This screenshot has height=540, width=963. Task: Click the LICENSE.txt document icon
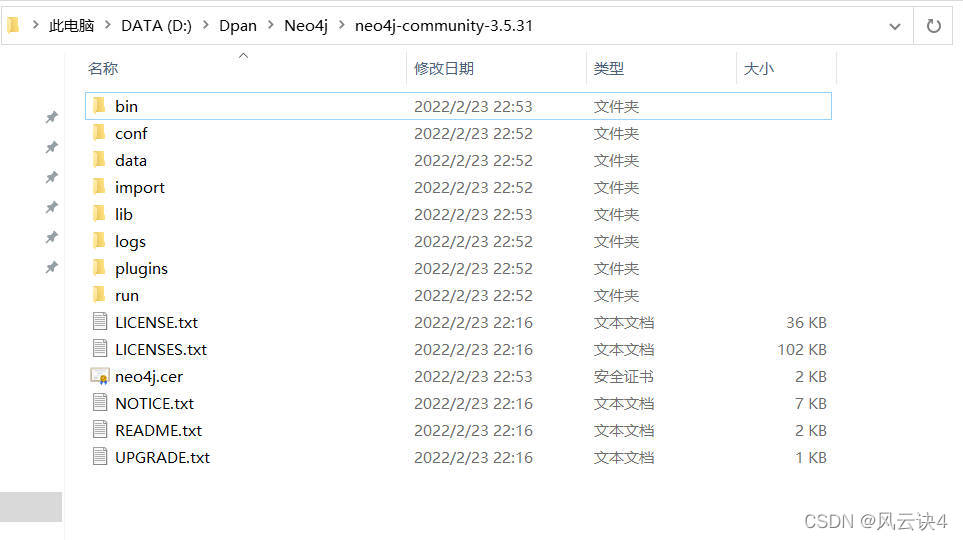99,321
